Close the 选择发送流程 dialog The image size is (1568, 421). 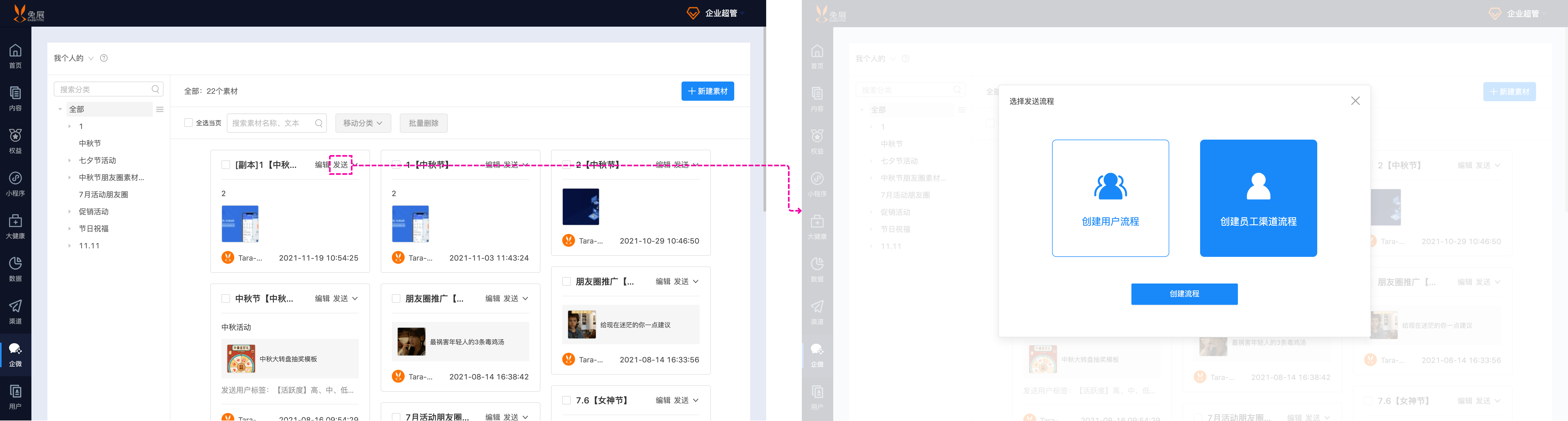tap(1355, 100)
